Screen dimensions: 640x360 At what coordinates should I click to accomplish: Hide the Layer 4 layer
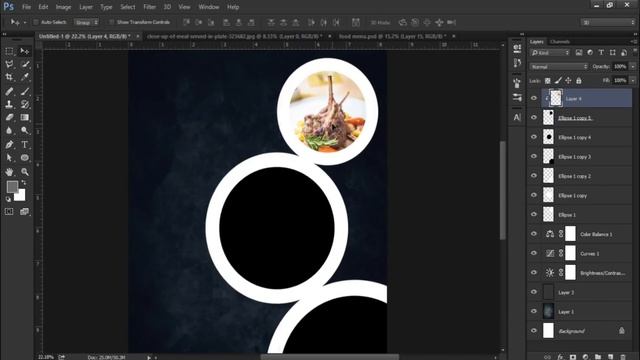pyautogui.click(x=534, y=98)
